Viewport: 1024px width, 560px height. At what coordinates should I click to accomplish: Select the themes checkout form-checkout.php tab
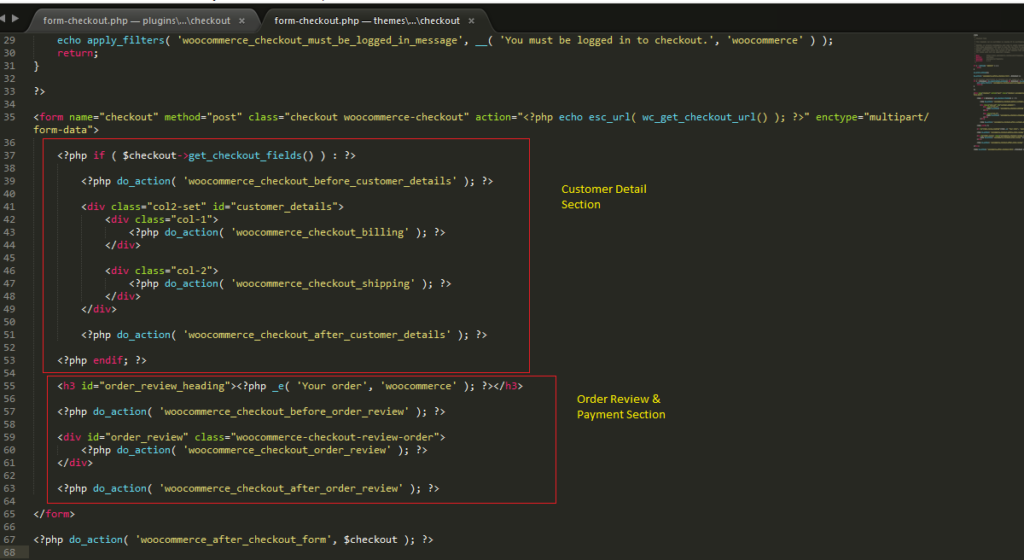pos(365,20)
